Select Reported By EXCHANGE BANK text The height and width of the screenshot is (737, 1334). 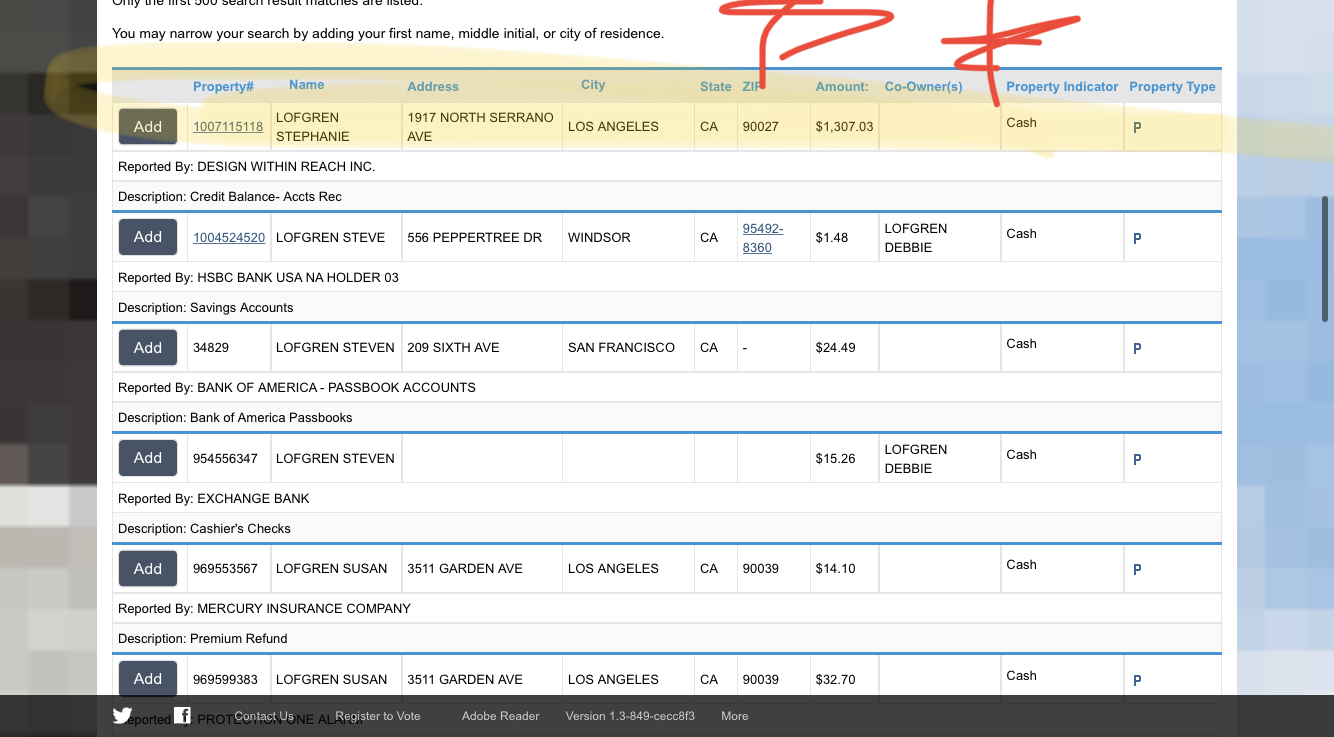coord(214,498)
